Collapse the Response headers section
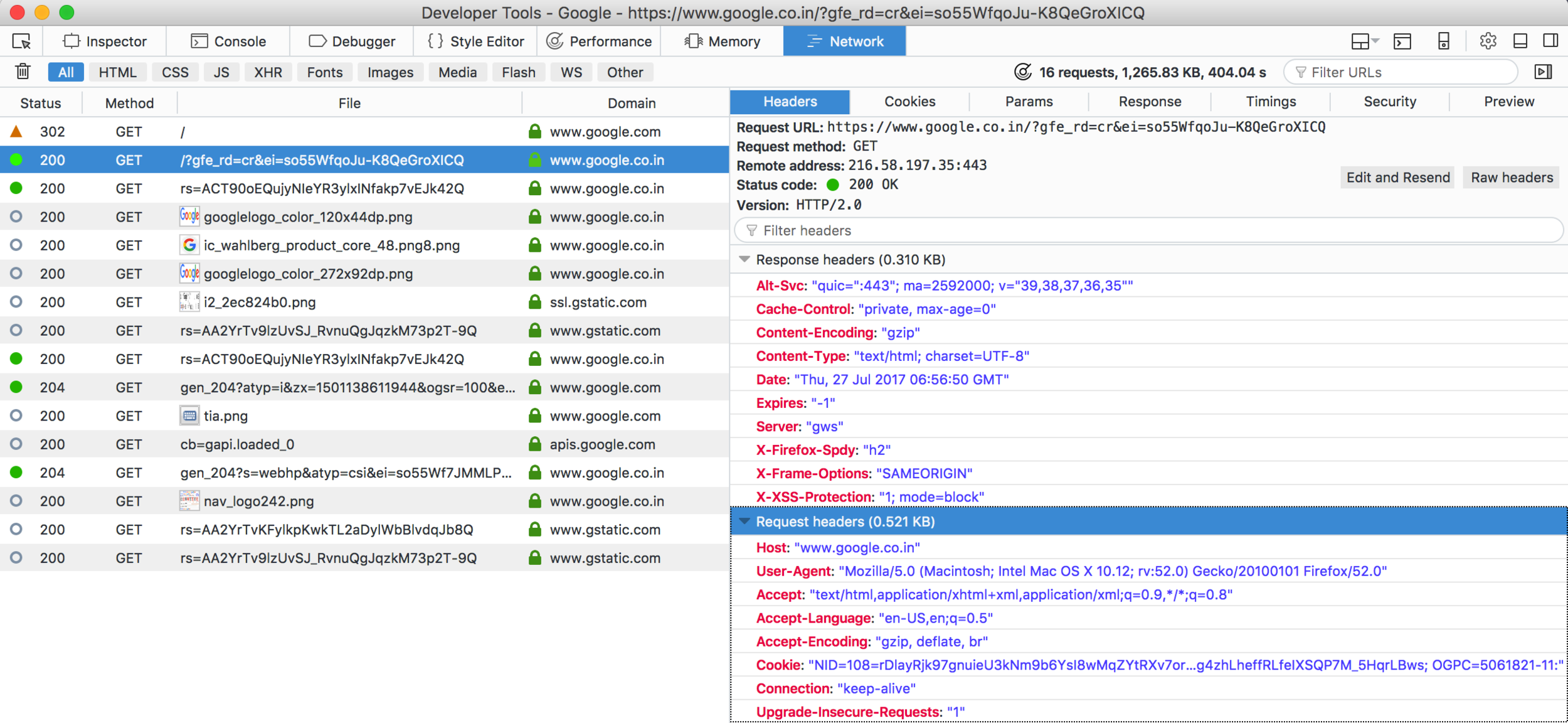1568x723 pixels. 744,259
